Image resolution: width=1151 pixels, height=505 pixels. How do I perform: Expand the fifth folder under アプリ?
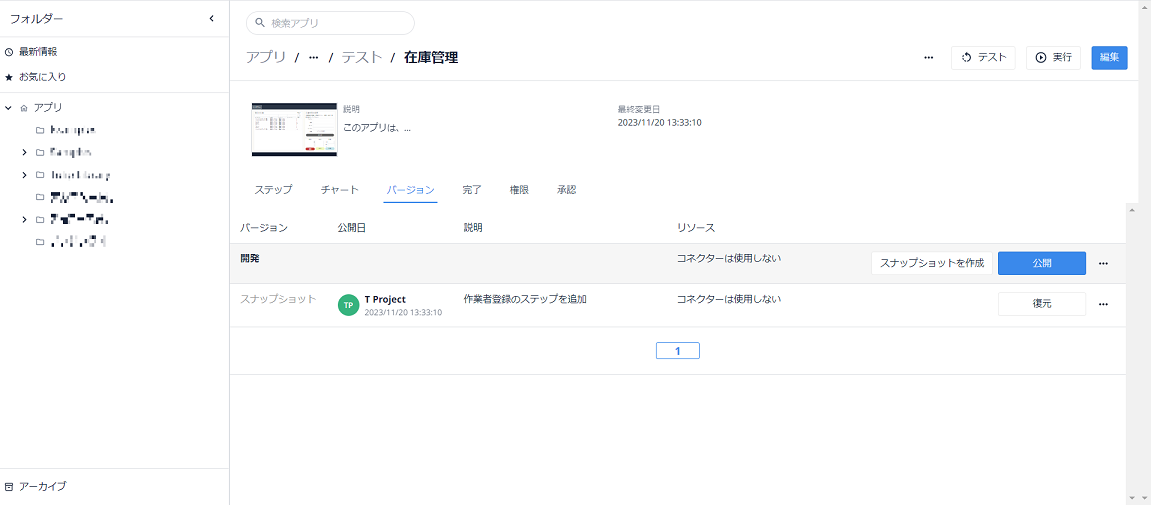point(24,219)
